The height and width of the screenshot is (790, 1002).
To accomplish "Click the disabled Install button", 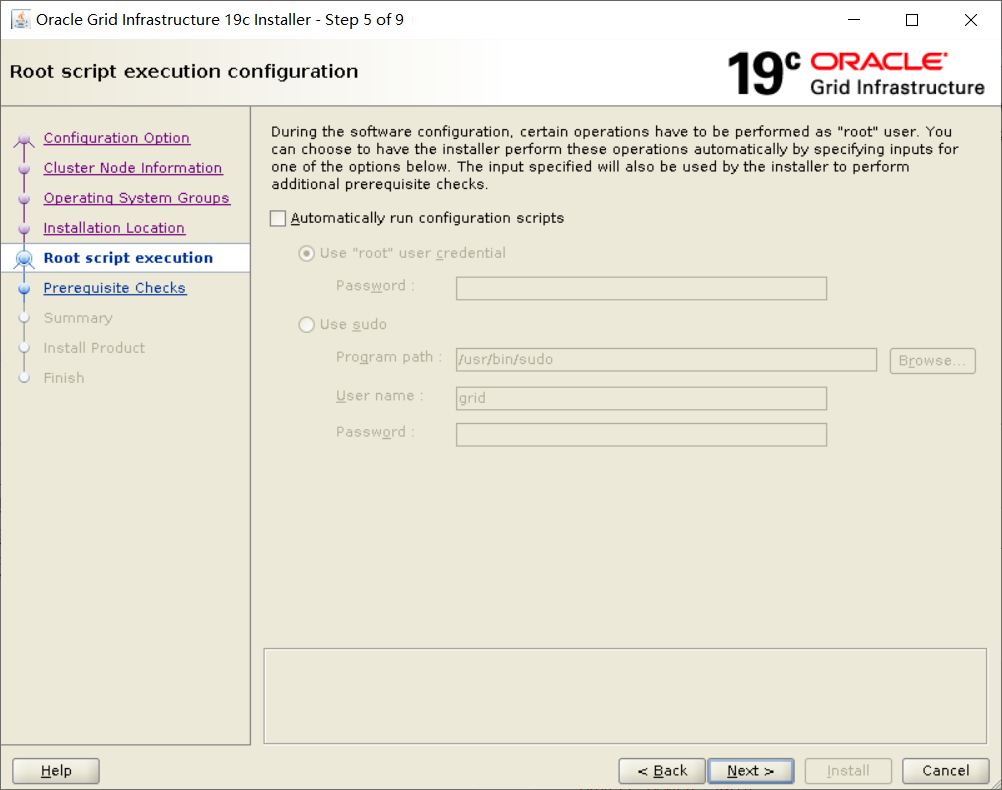I will tap(848, 771).
